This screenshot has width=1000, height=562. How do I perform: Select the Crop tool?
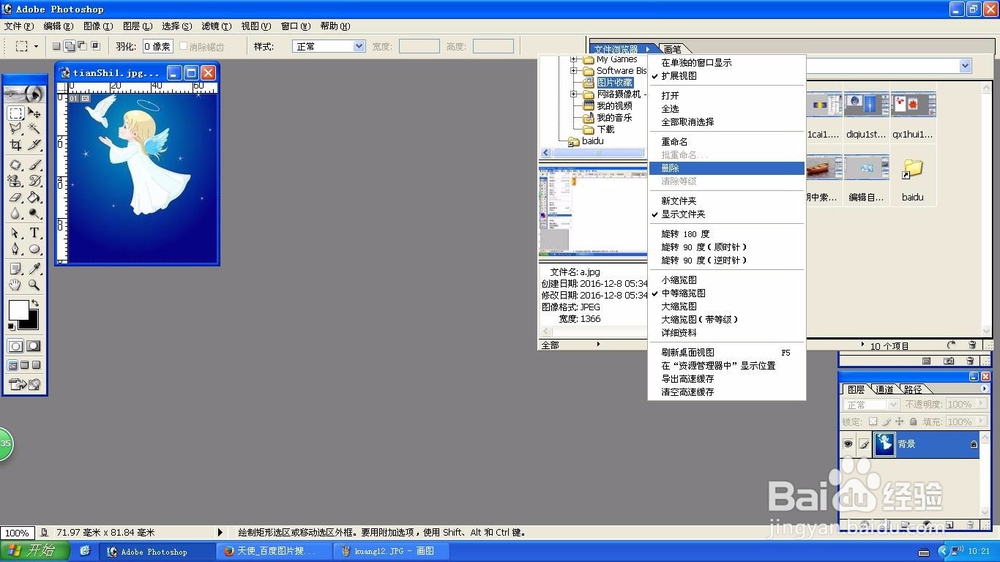(x=16, y=145)
